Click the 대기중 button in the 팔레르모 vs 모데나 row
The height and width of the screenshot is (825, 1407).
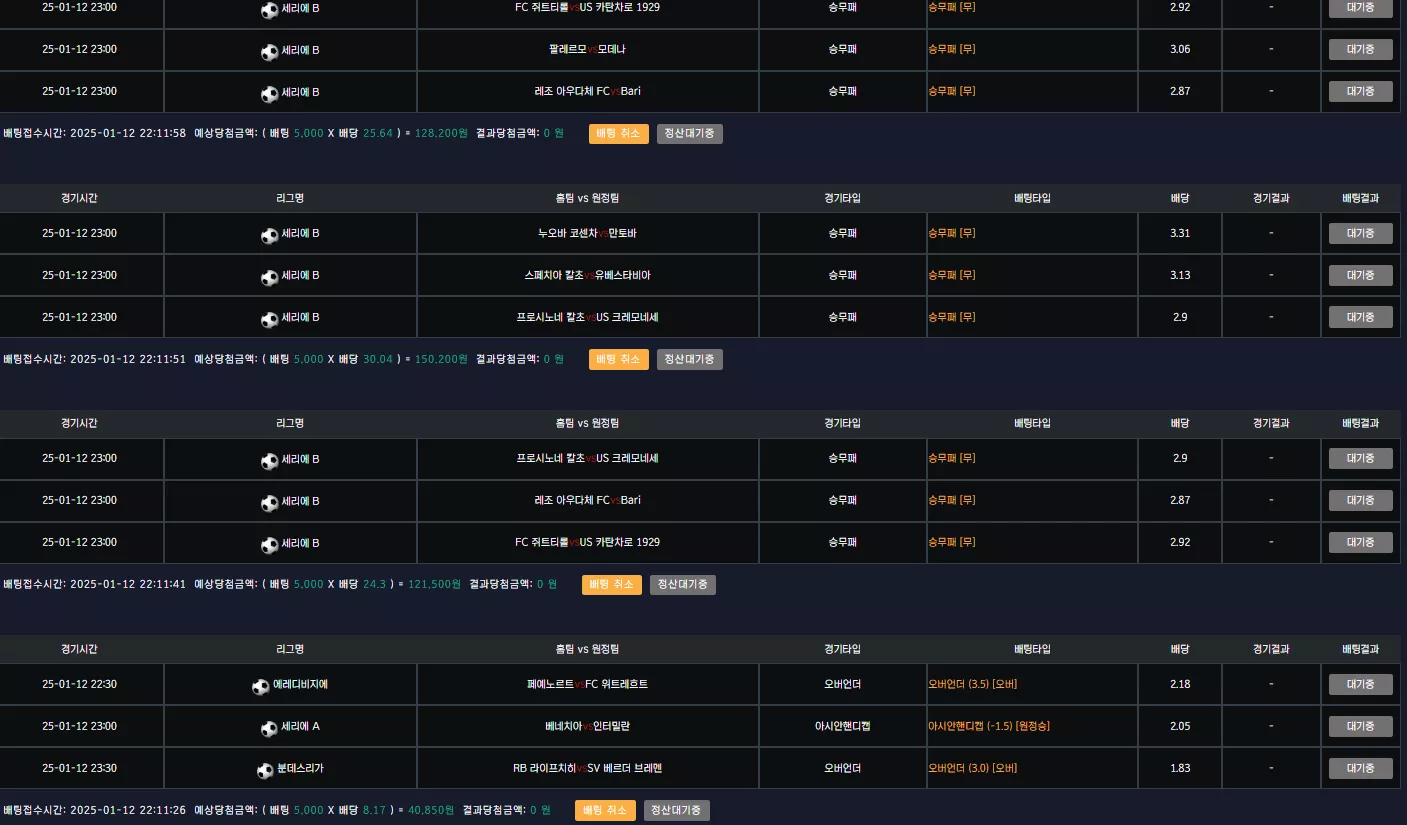[1360, 49]
